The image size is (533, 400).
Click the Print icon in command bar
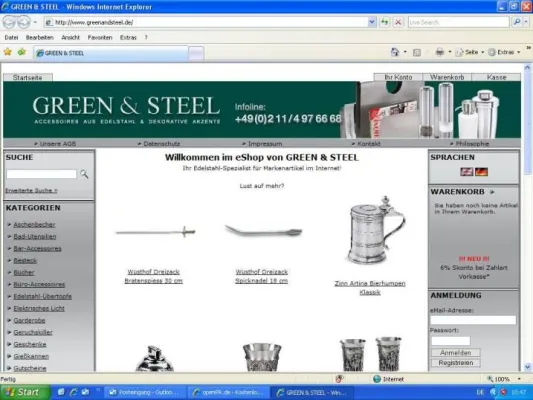[440, 52]
